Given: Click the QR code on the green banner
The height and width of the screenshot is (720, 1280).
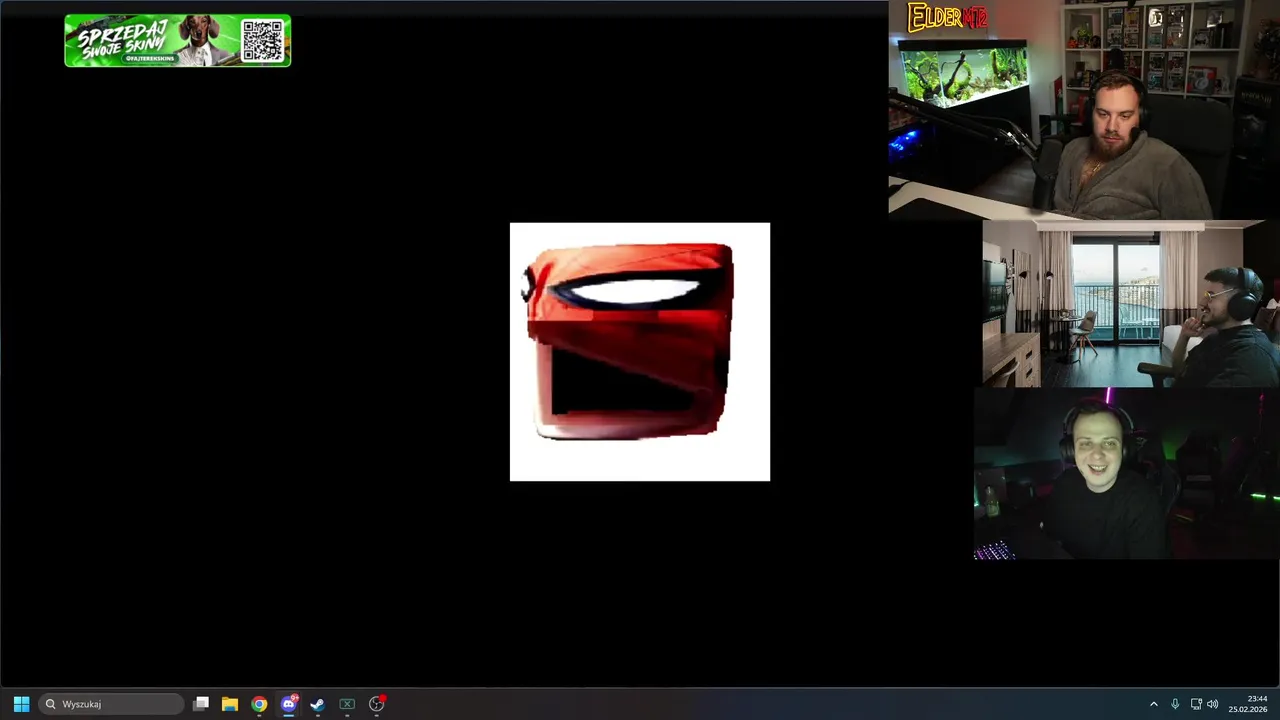Looking at the screenshot, I should tap(262, 40).
